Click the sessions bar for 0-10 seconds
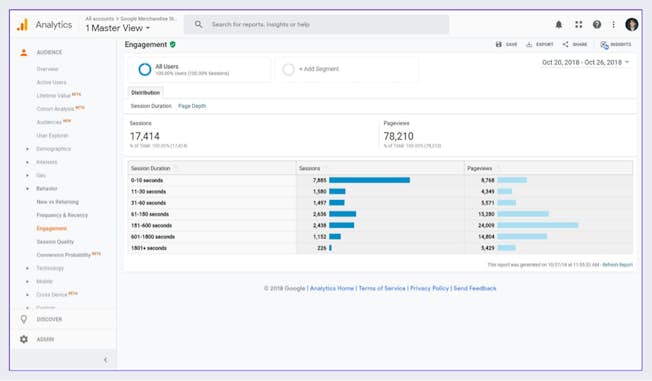Screen dimensions: 652x381 (x=370, y=180)
